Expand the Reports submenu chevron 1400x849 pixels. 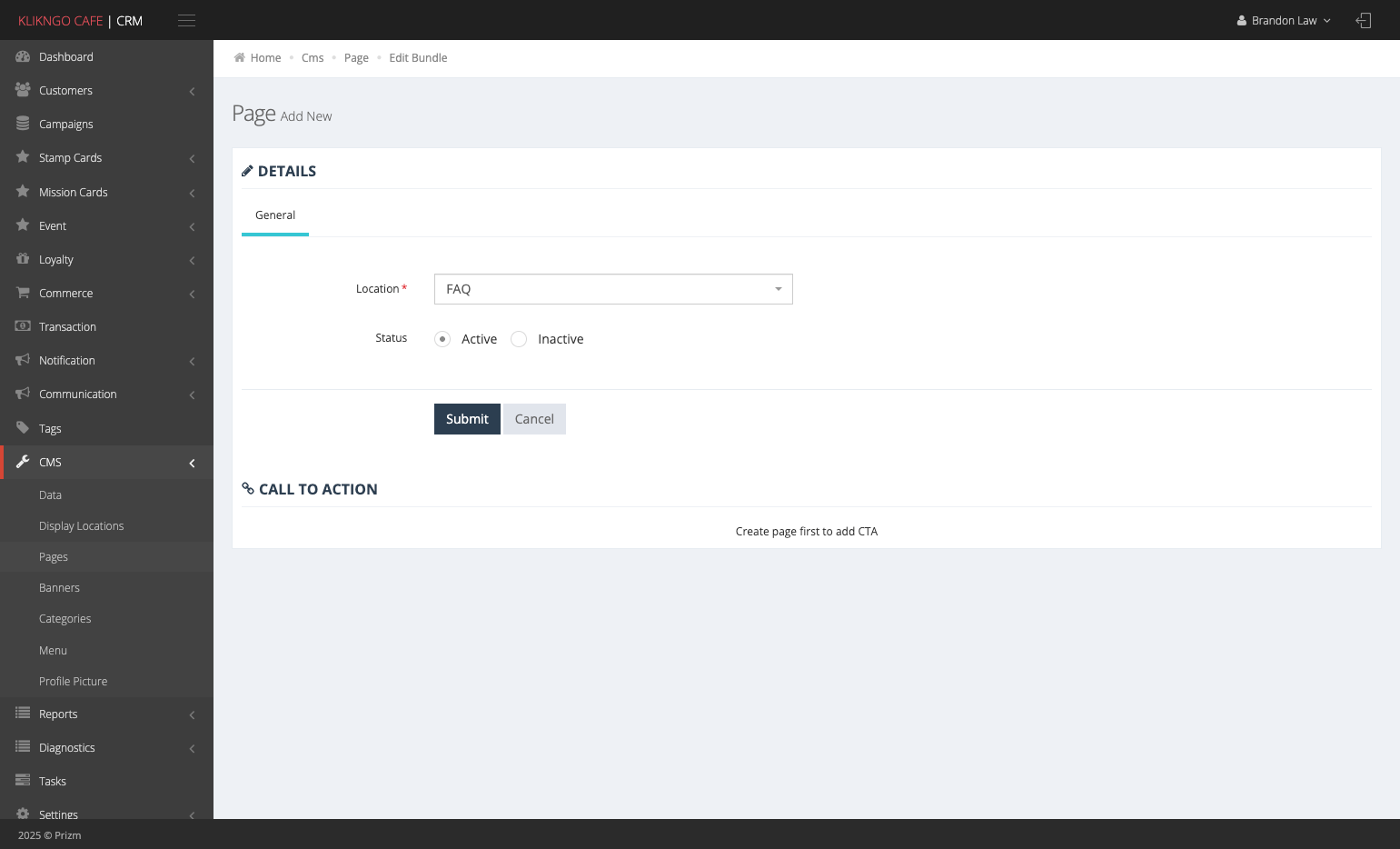192,714
